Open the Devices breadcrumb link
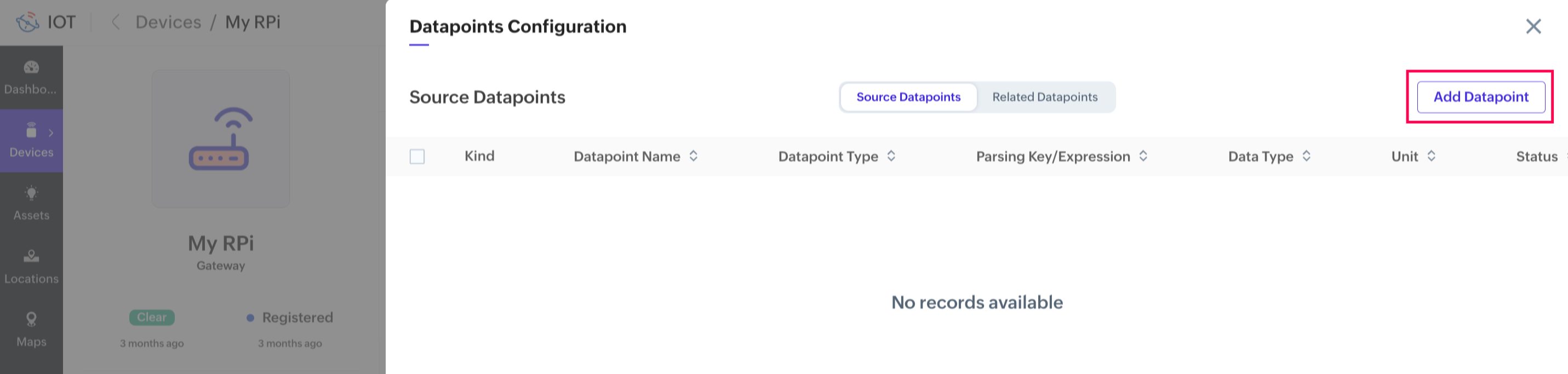This screenshot has width=1568, height=374. pyautogui.click(x=168, y=22)
